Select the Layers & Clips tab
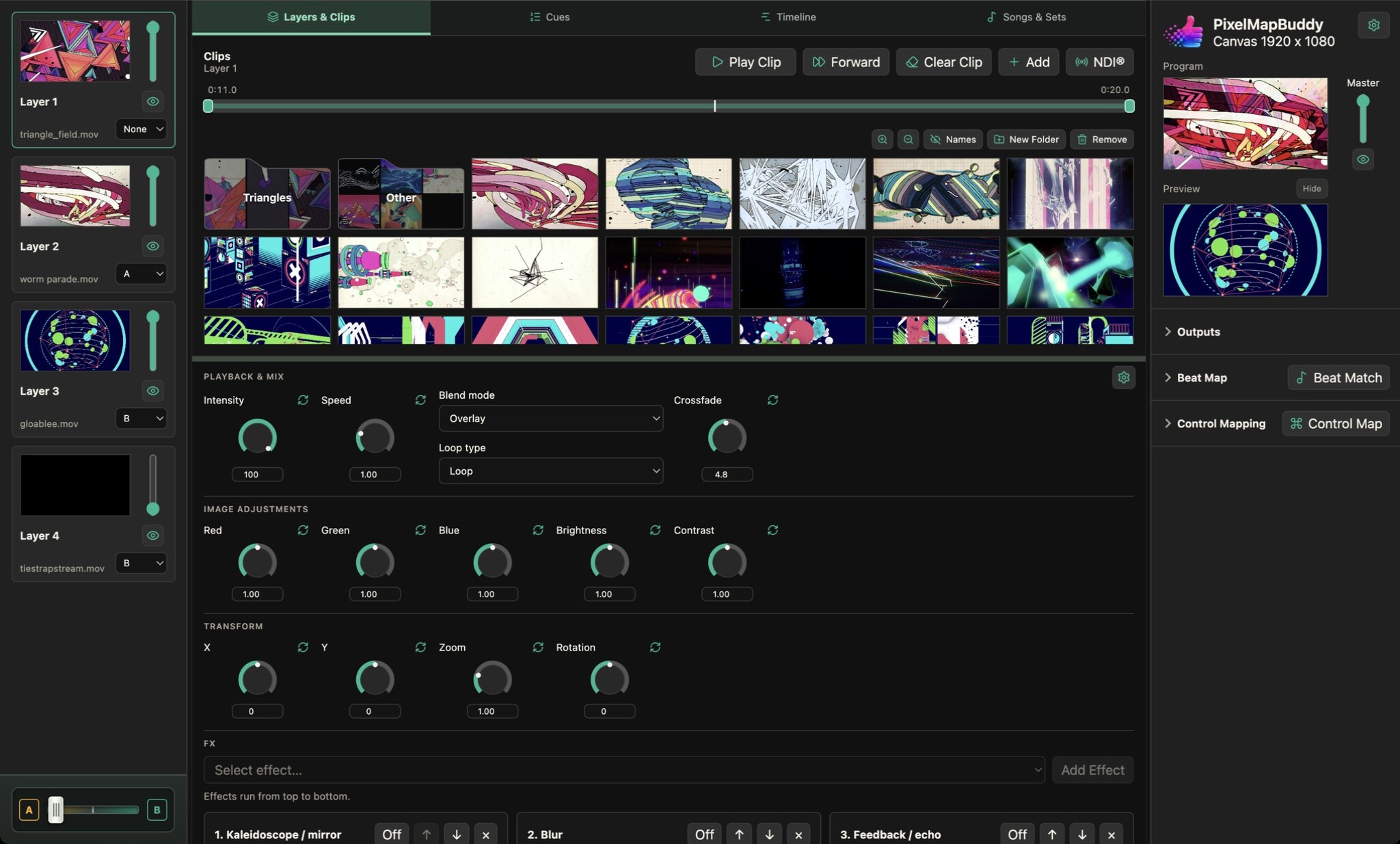This screenshot has height=844, width=1400. (311, 17)
